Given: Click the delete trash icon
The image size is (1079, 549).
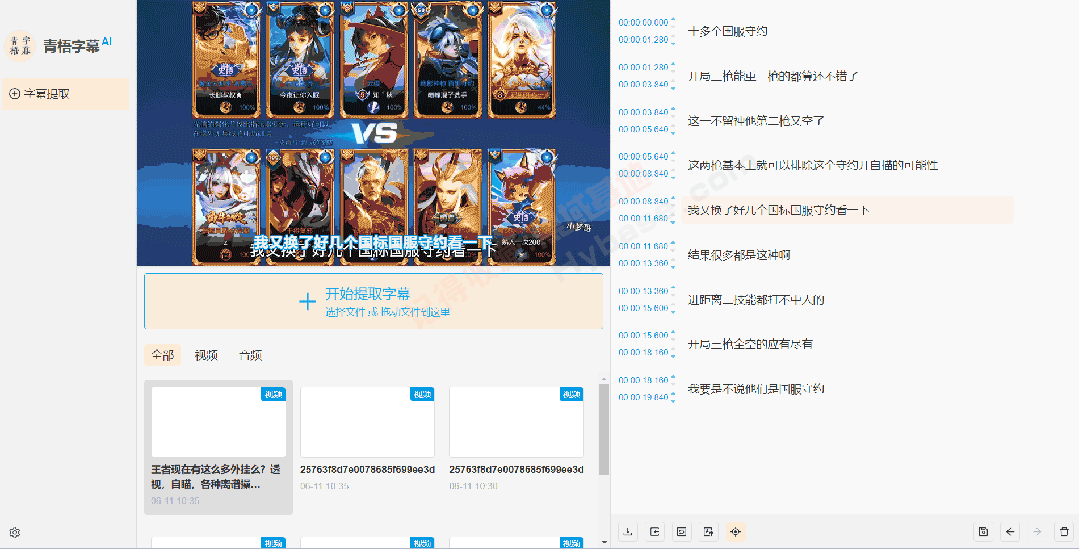Looking at the screenshot, I should 1065,532.
